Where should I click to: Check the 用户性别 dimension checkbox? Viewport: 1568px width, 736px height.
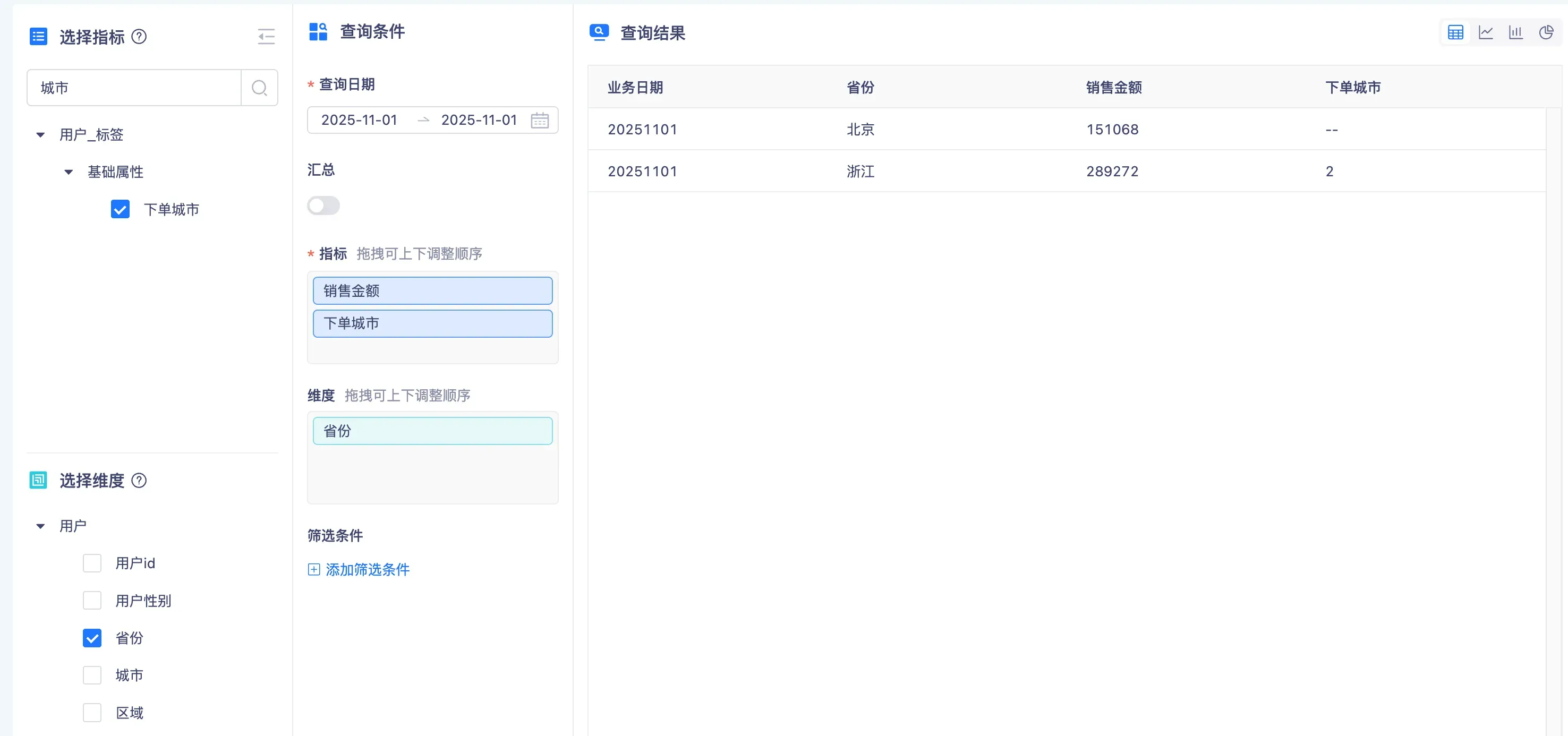(x=92, y=601)
